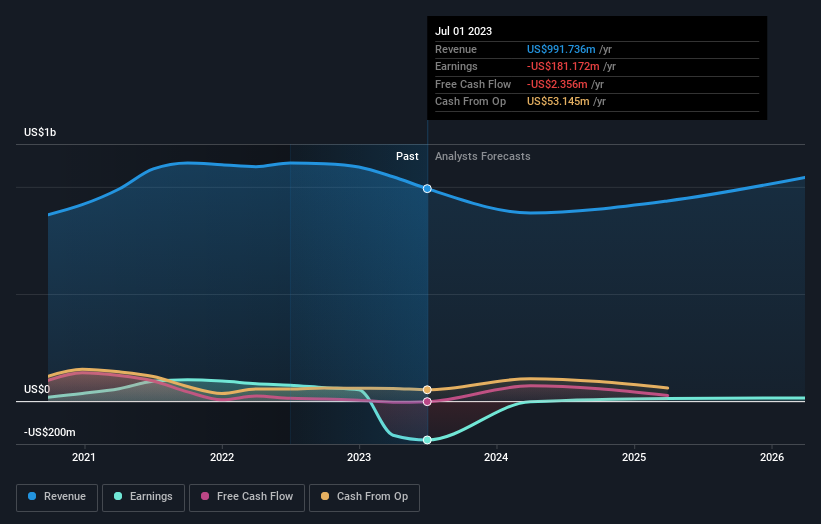The height and width of the screenshot is (524, 821).
Task: Click the Jul 01 2023 tooltip date
Action: tap(463, 31)
